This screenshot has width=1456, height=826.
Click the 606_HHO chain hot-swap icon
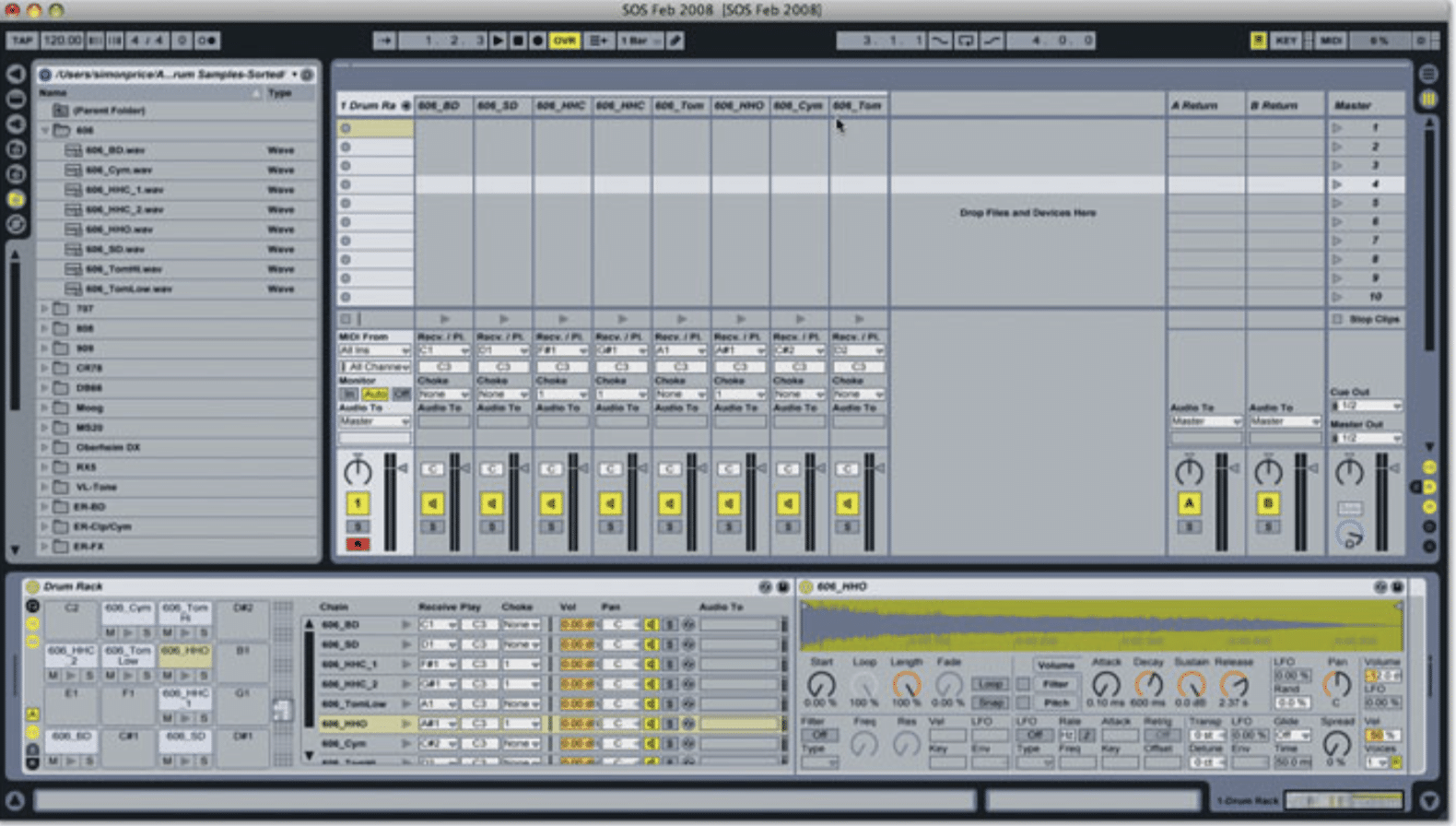[688, 724]
